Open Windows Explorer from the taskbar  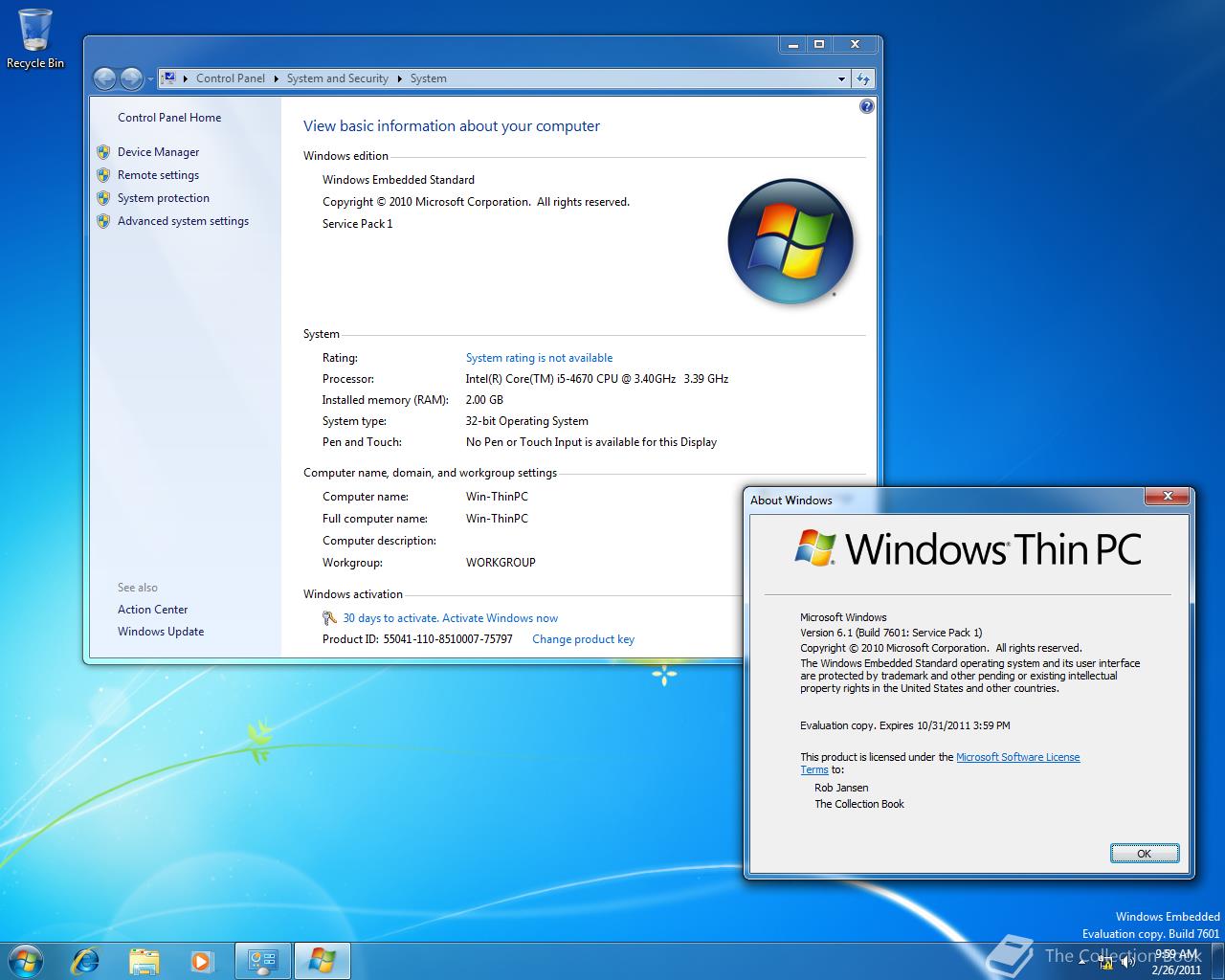(145, 961)
